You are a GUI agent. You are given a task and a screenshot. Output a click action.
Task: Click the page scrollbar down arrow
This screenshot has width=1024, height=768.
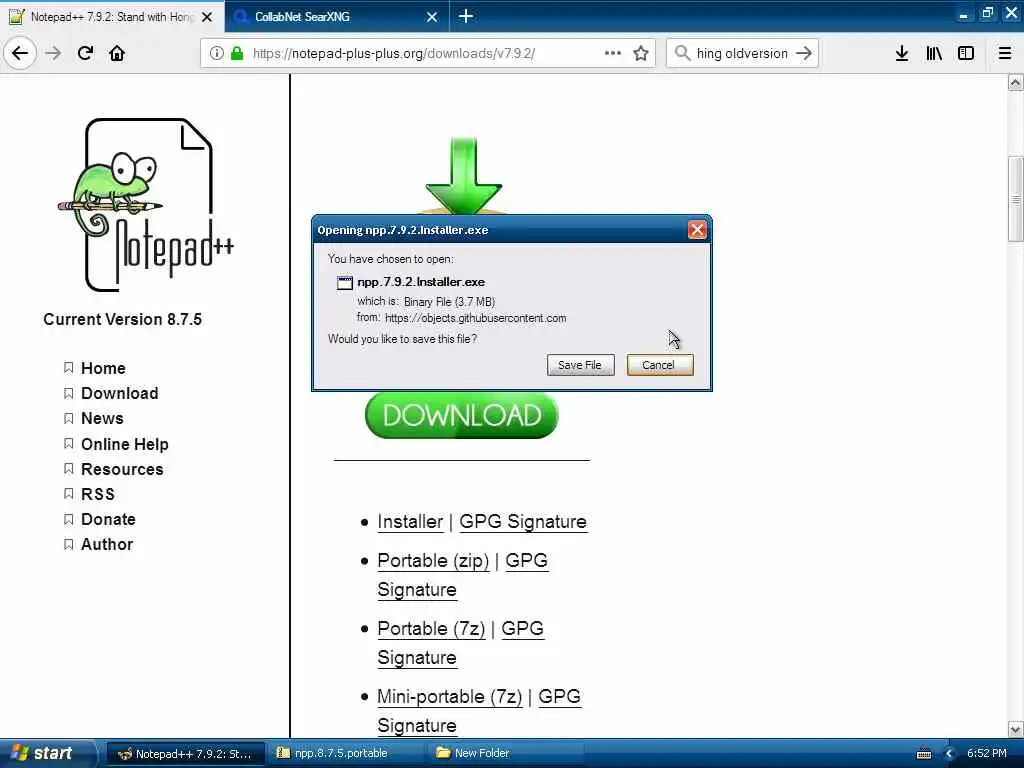(x=1016, y=729)
